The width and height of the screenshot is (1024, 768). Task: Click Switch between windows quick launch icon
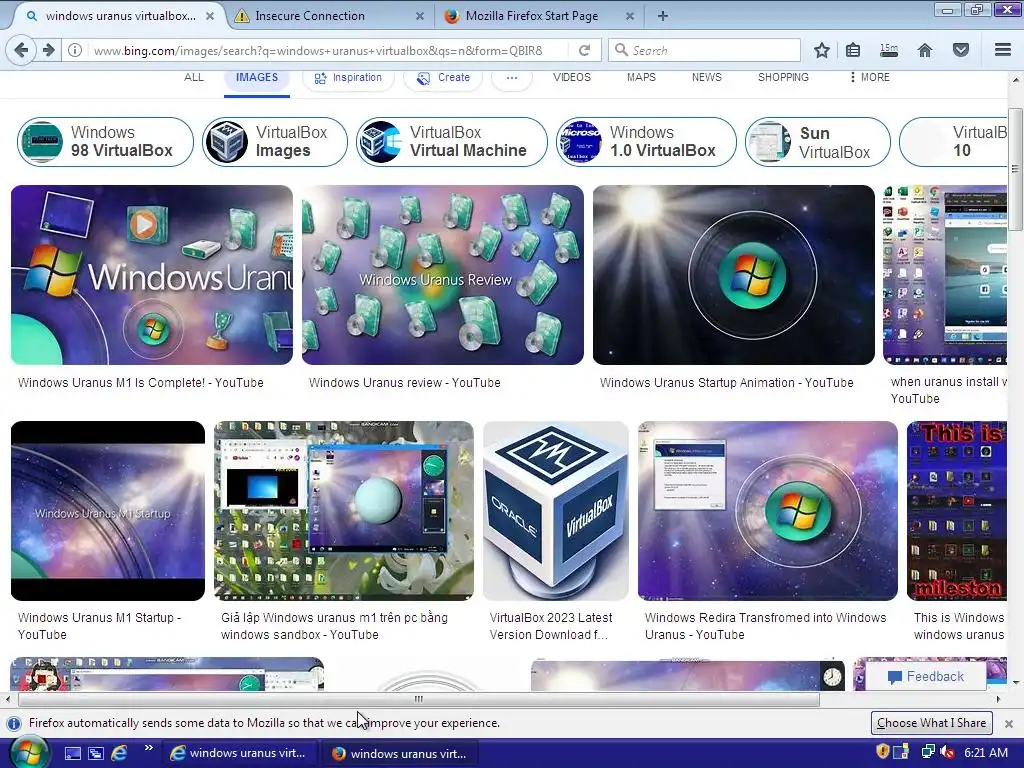(95, 754)
